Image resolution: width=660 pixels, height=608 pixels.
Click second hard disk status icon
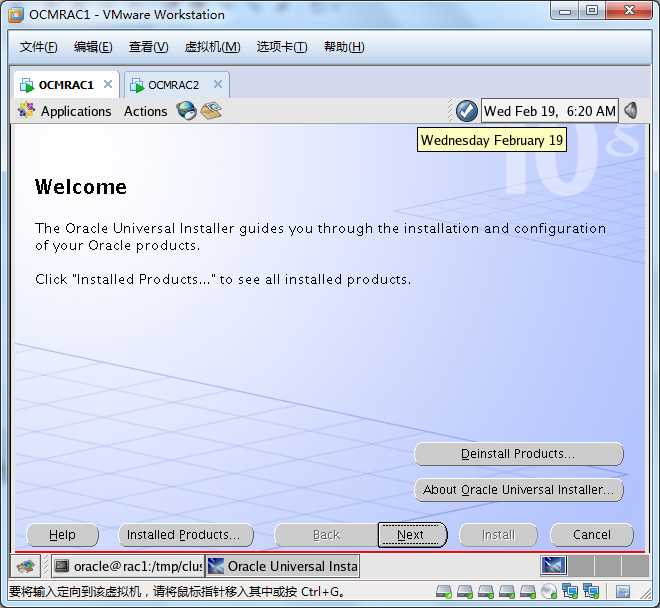click(465, 592)
